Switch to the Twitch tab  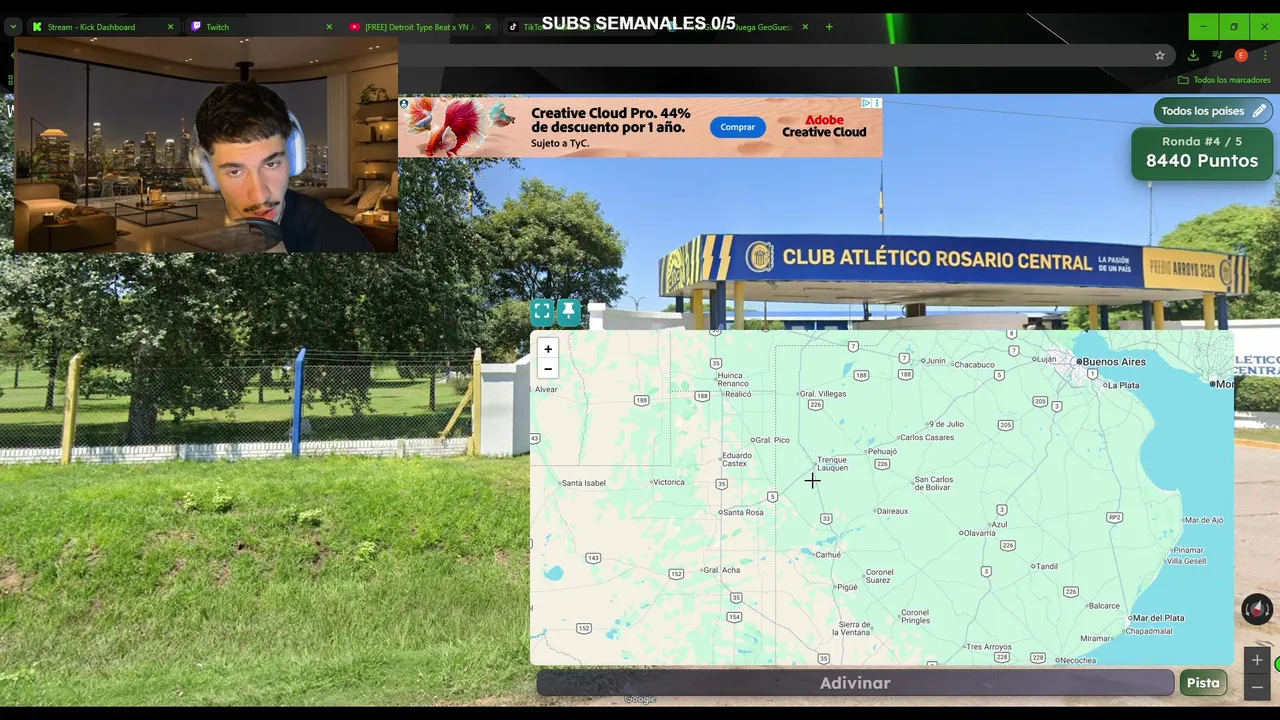coord(260,27)
